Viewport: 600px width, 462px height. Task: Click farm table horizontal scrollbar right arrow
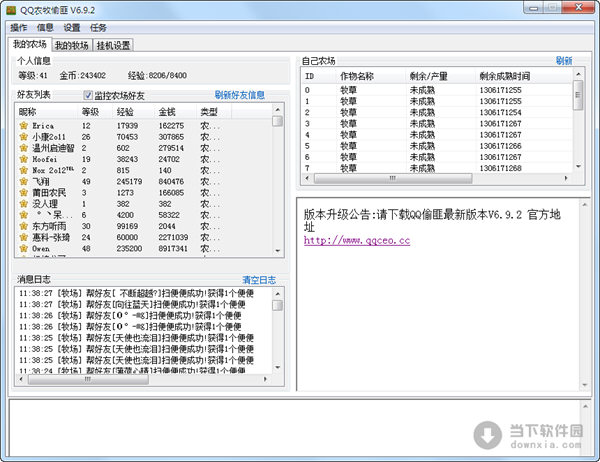[566, 178]
